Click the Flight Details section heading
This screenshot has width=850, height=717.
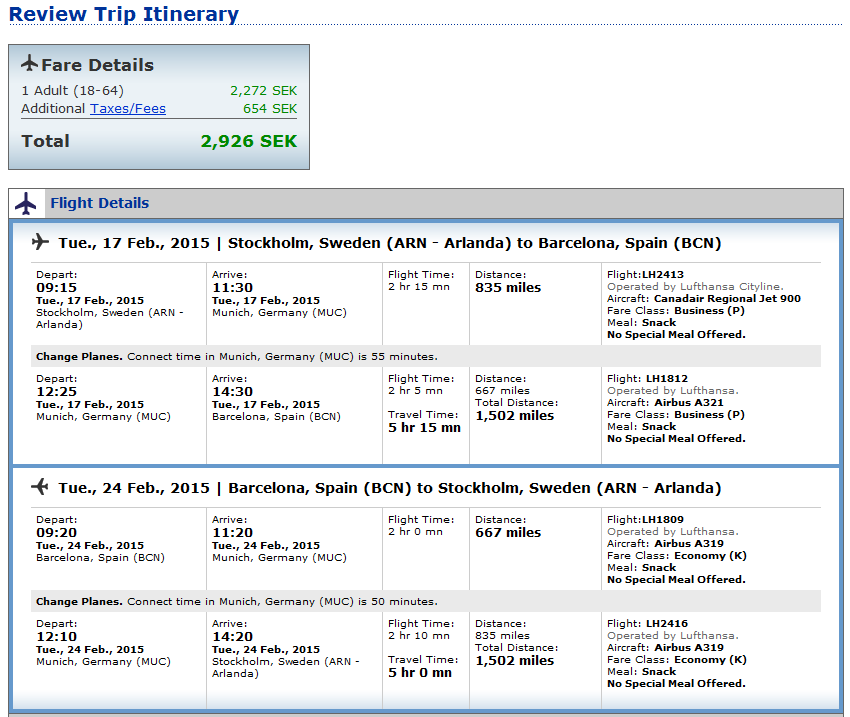(x=99, y=203)
